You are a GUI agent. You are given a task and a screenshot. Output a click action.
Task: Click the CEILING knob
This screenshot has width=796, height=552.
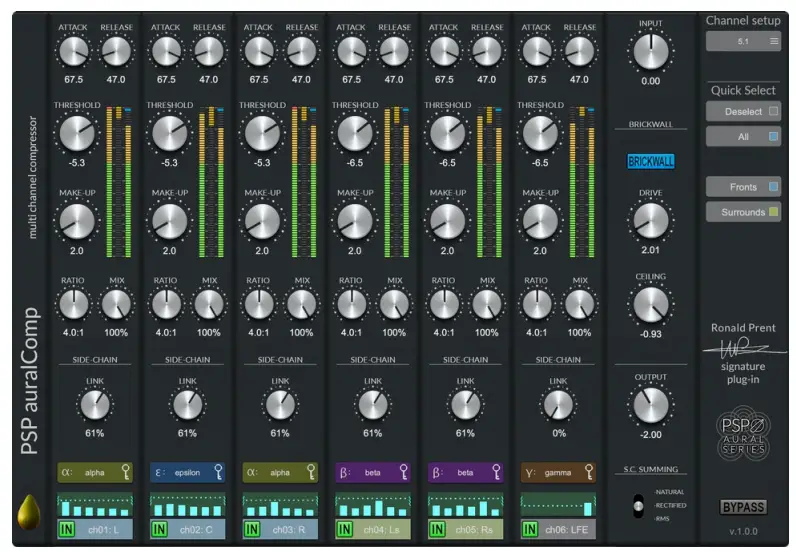click(651, 305)
